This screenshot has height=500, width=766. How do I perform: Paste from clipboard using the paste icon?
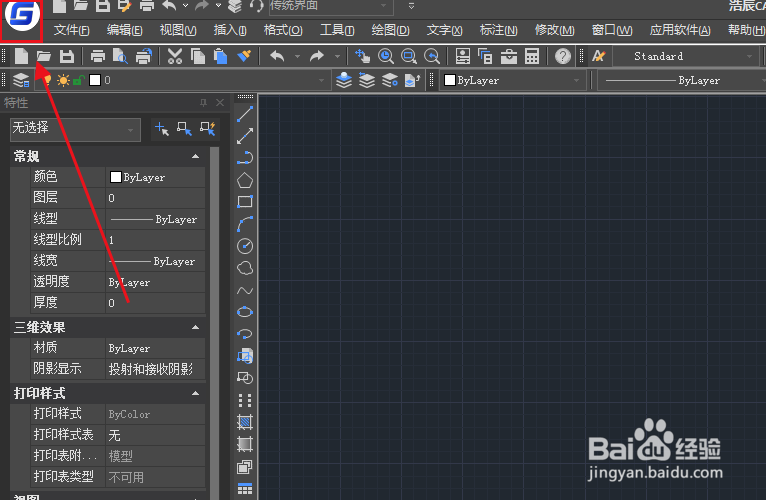(221, 56)
